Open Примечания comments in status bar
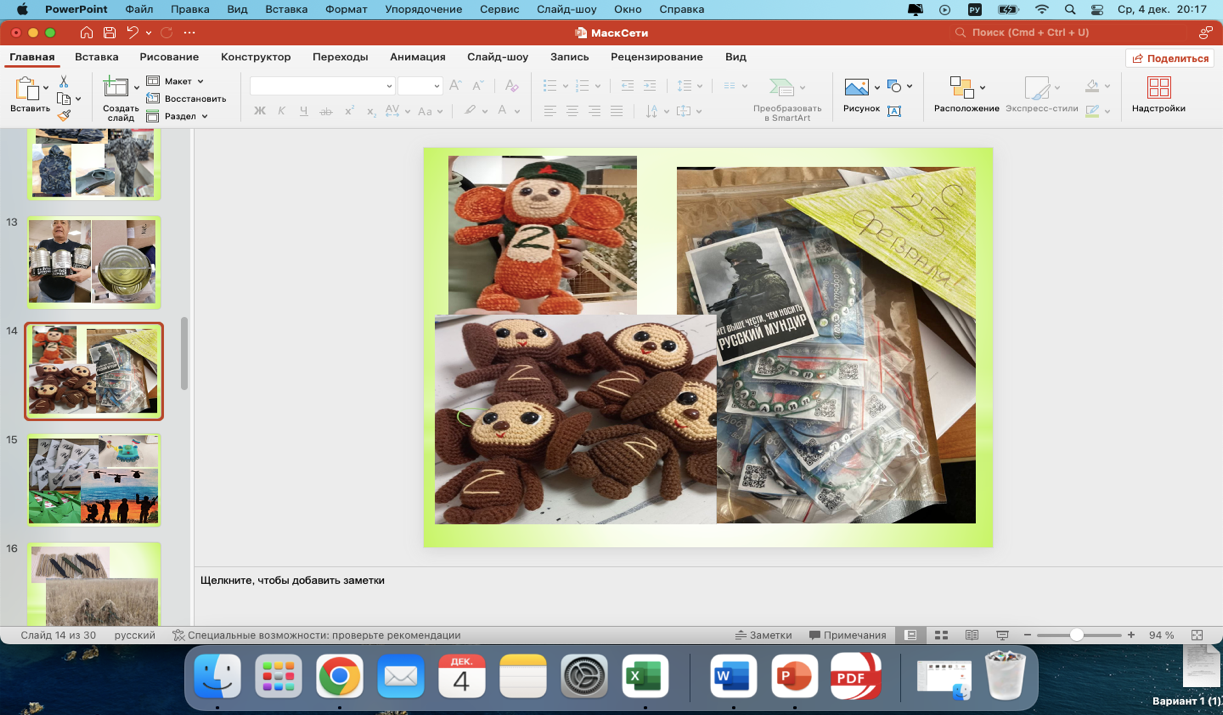Viewport: 1223px width, 715px height. point(848,635)
